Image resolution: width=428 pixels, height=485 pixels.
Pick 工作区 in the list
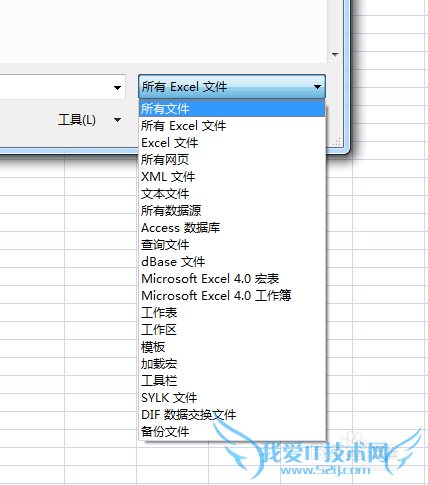tap(232, 330)
